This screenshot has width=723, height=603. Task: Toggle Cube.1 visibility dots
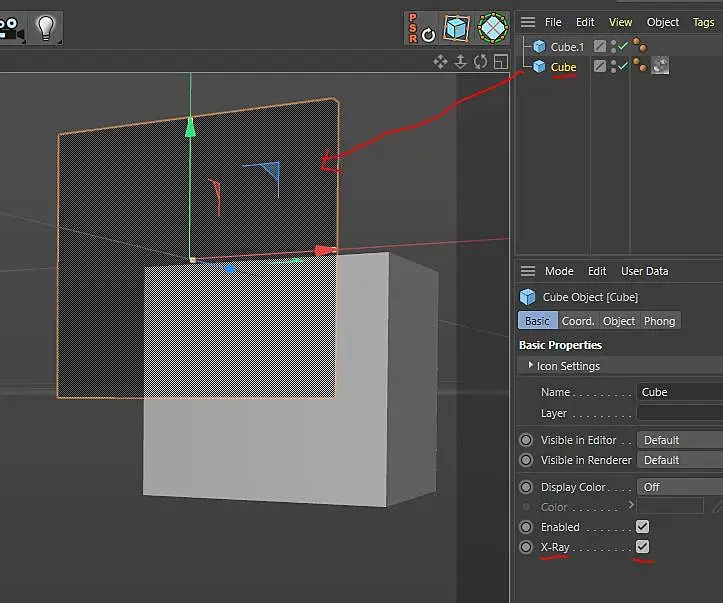click(x=613, y=46)
